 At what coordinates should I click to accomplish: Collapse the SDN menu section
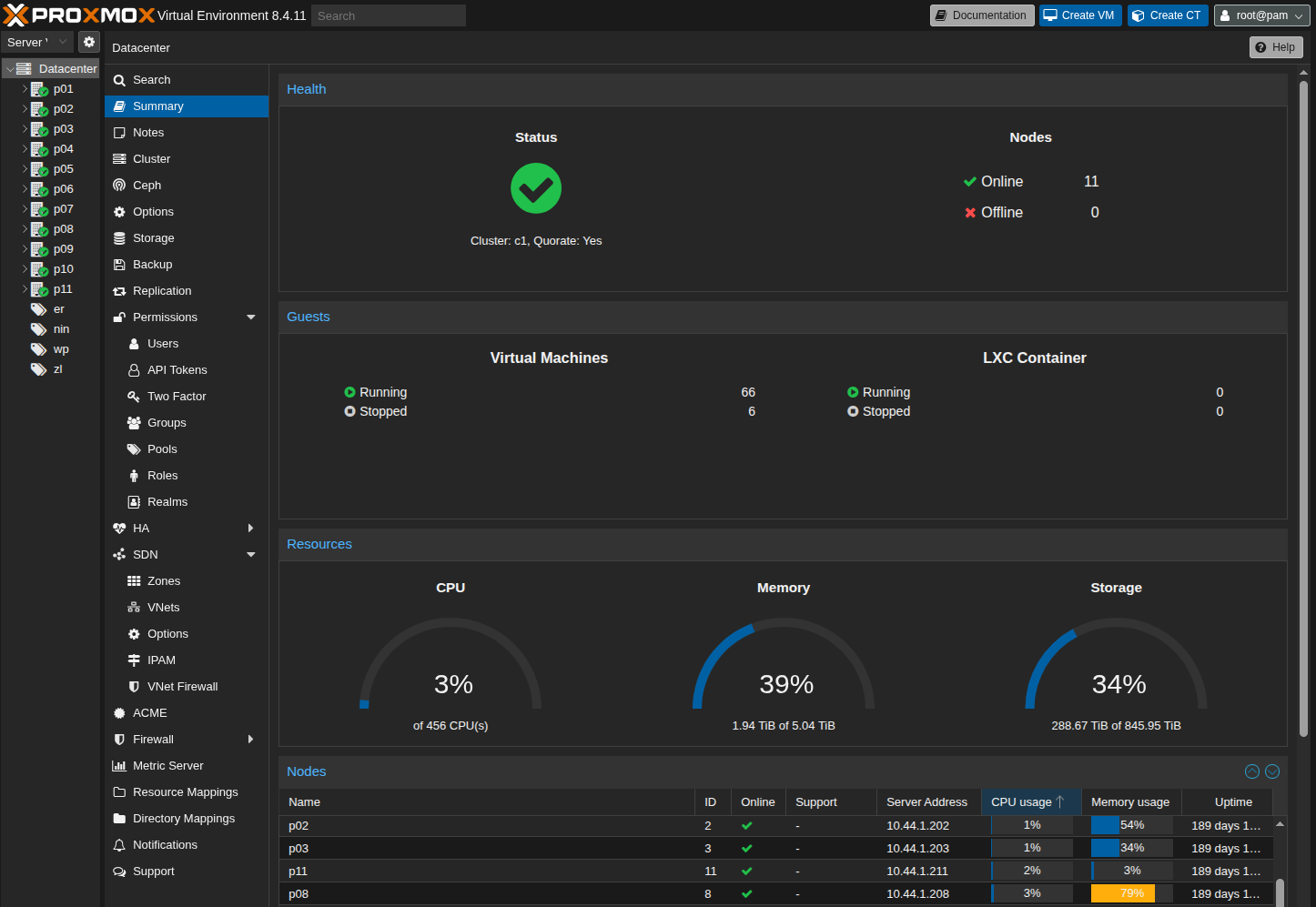(251, 555)
